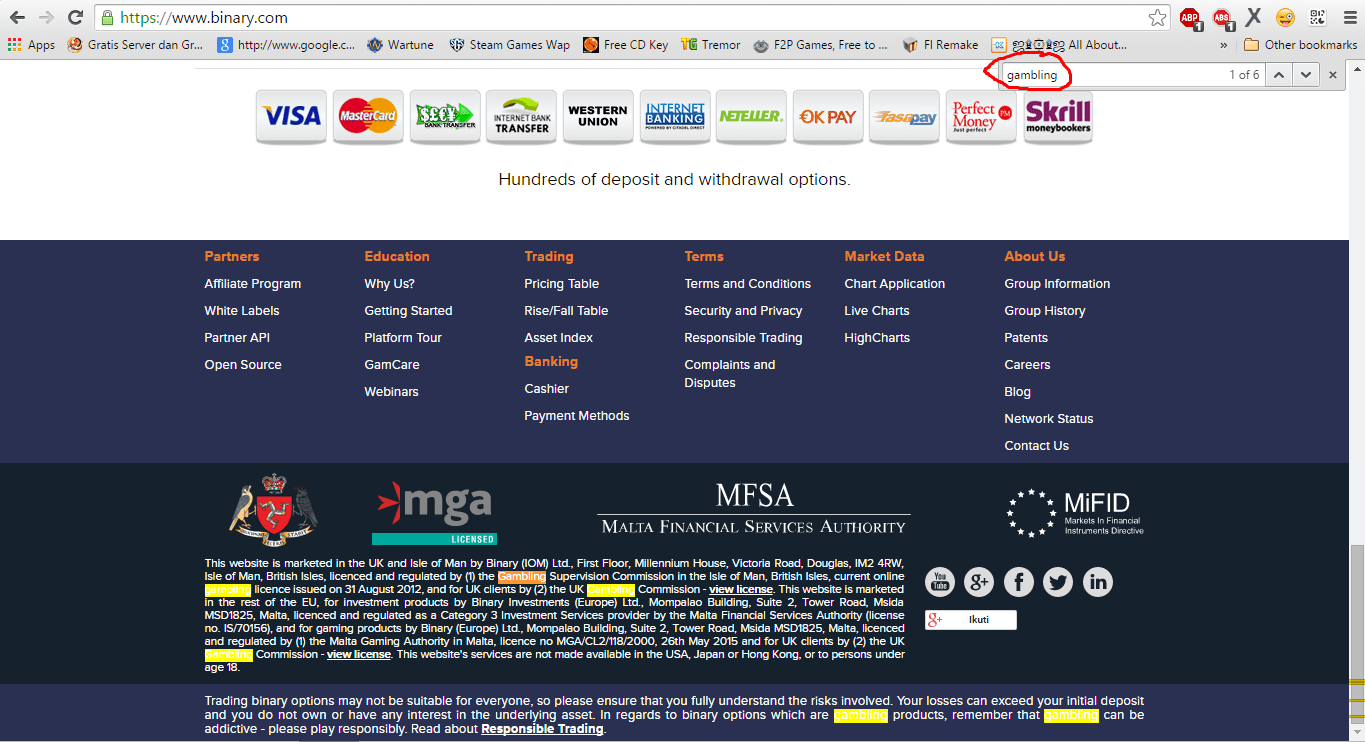
Task: Open the Free CD Key bookmark
Action: coord(625,45)
